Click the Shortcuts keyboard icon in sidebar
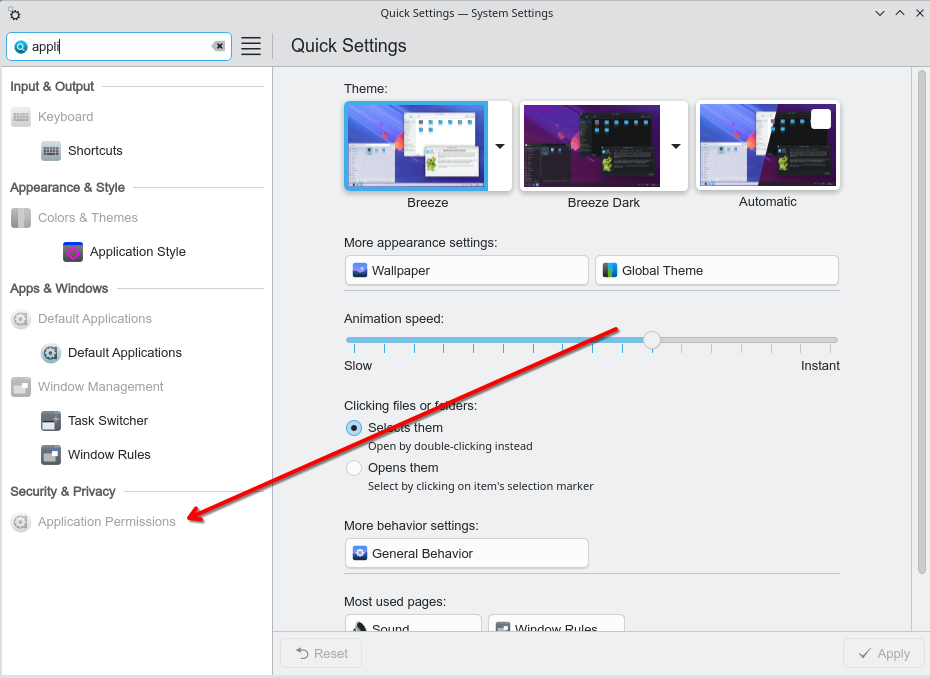The width and height of the screenshot is (930, 678). [x=51, y=151]
